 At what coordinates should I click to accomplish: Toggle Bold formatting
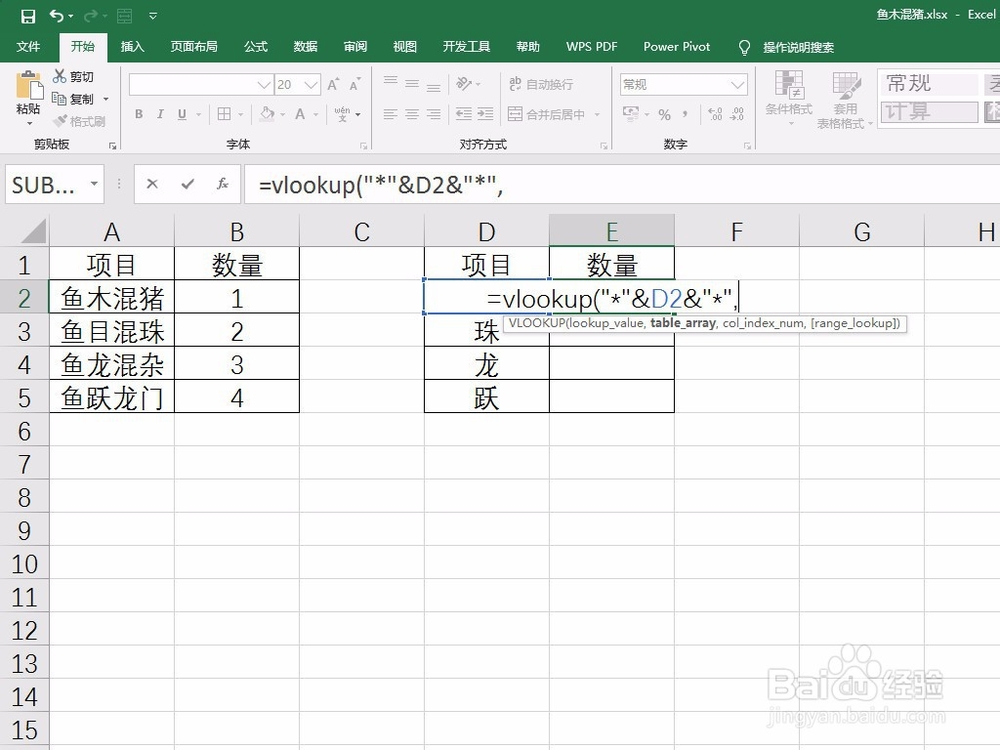tap(139, 114)
